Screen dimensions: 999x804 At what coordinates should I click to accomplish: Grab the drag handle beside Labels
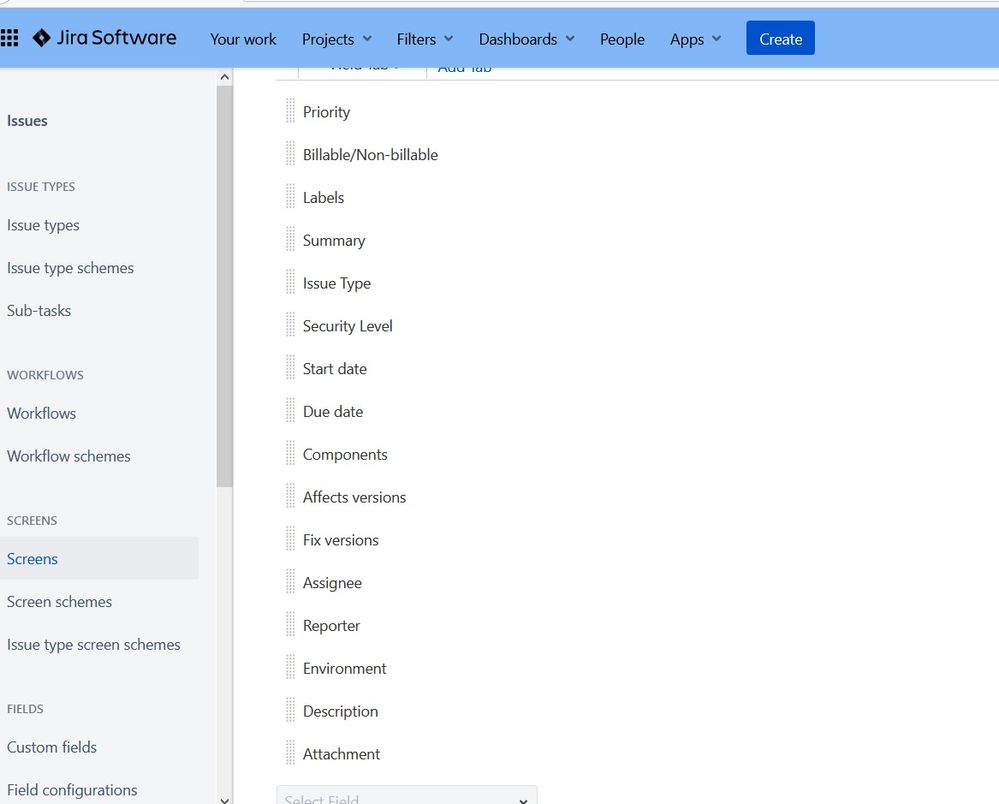point(290,197)
